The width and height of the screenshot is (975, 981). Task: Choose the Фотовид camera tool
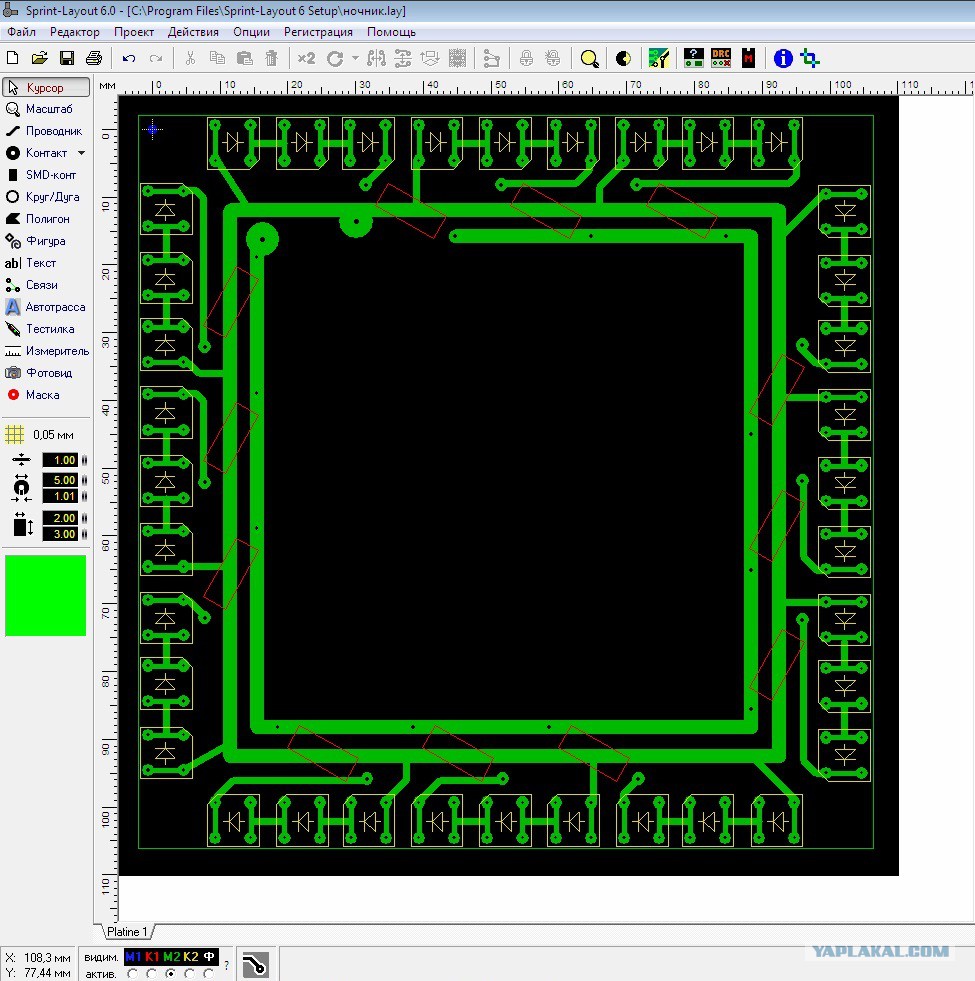tap(45, 373)
